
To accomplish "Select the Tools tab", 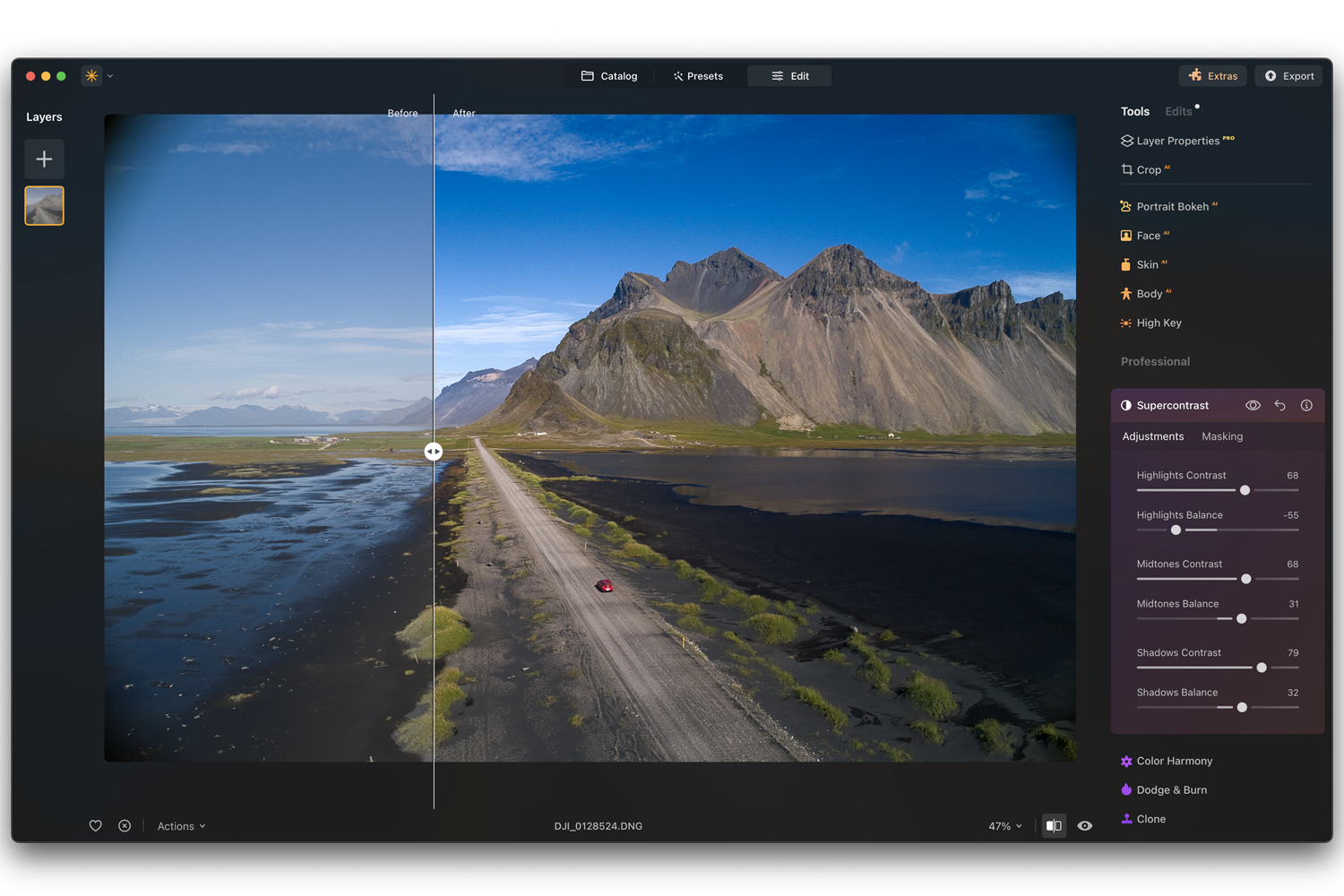I will pos(1134,112).
